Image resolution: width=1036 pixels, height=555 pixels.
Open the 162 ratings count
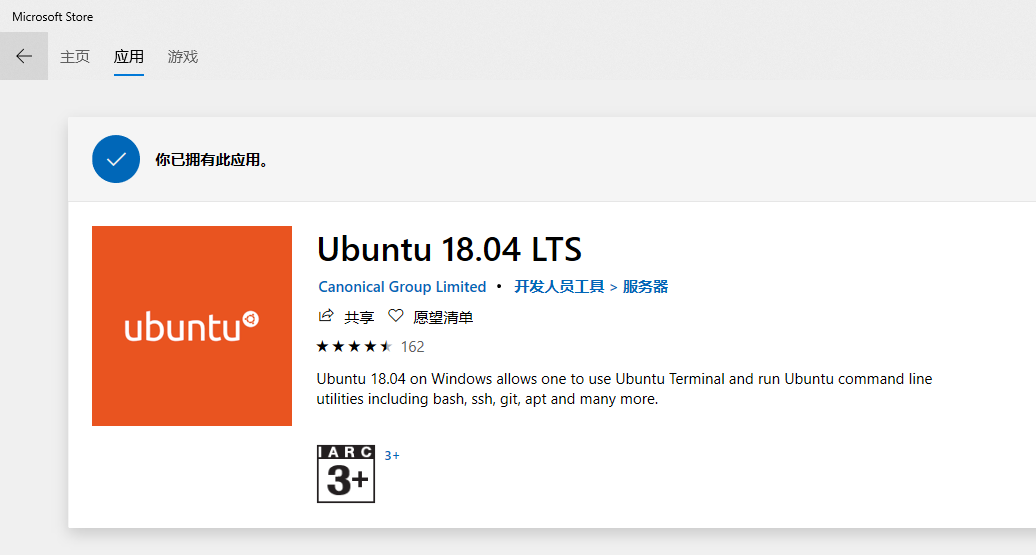[x=413, y=347]
